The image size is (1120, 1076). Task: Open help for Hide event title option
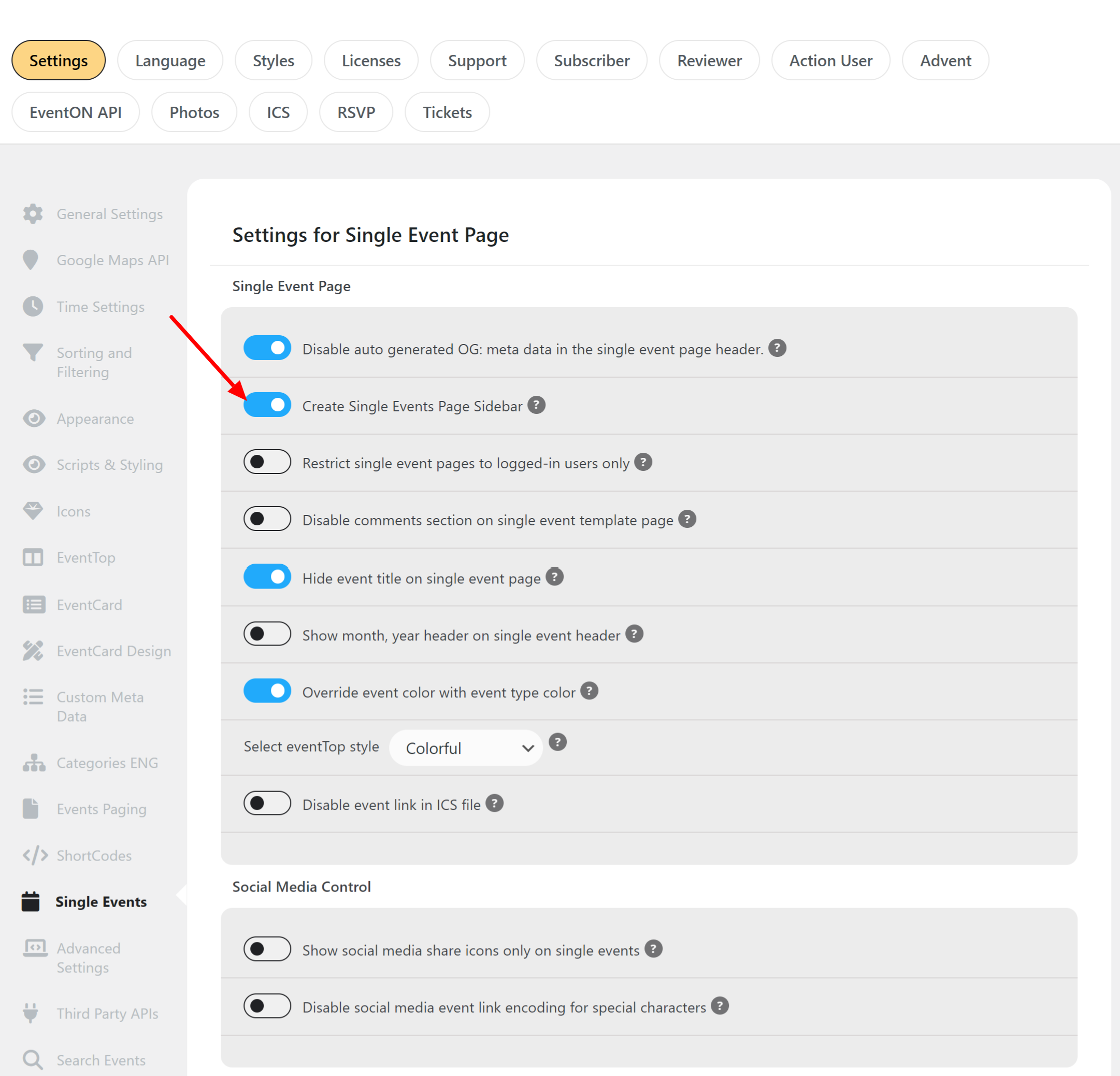click(554, 577)
